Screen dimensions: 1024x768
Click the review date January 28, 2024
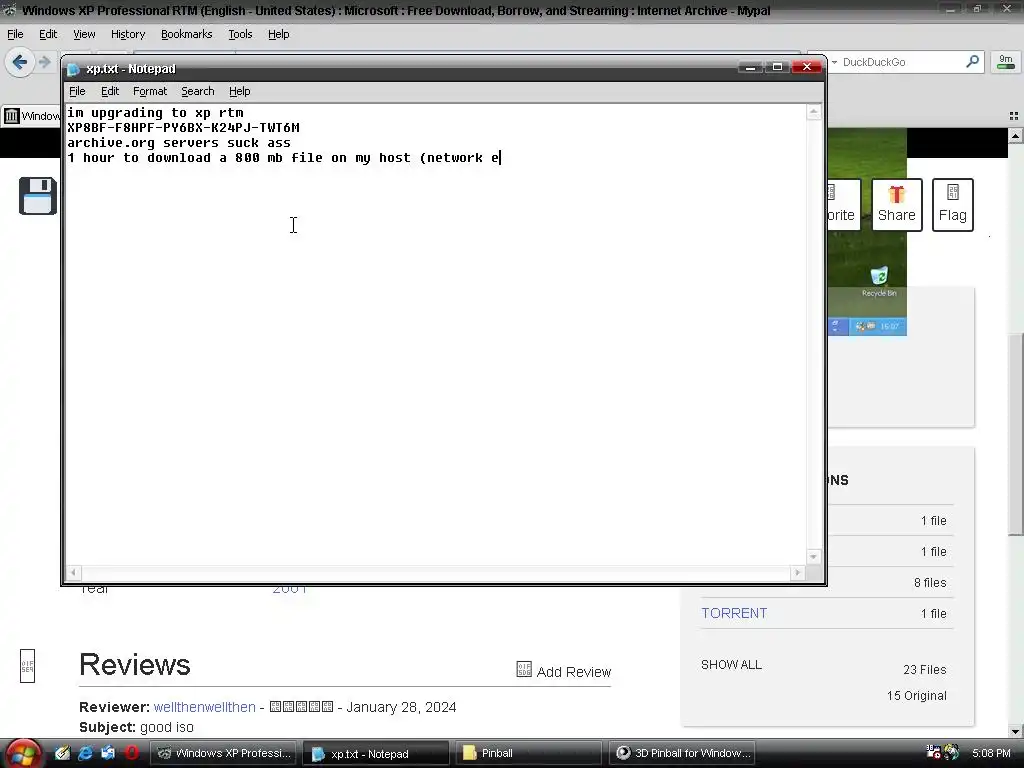(x=401, y=707)
